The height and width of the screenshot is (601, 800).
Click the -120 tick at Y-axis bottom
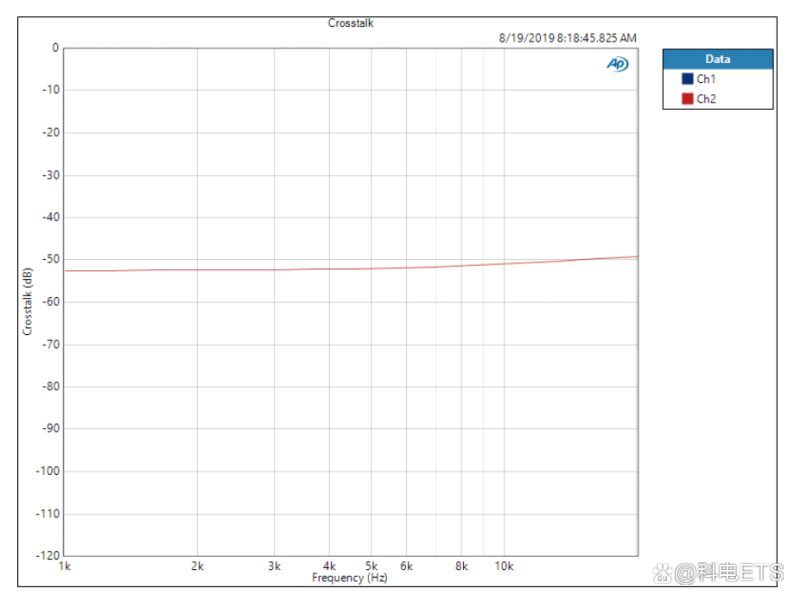(47, 555)
